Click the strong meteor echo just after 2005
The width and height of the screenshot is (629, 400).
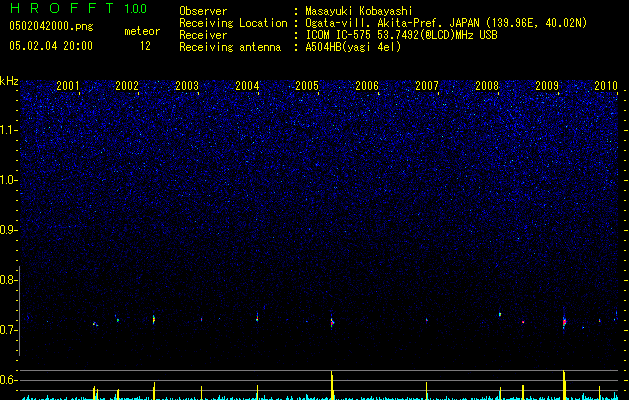point(332,322)
